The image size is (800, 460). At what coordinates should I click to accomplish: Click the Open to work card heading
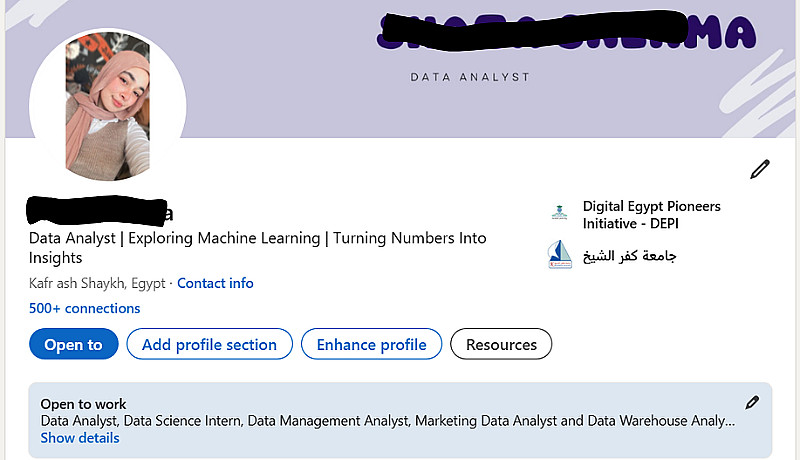click(x=84, y=404)
